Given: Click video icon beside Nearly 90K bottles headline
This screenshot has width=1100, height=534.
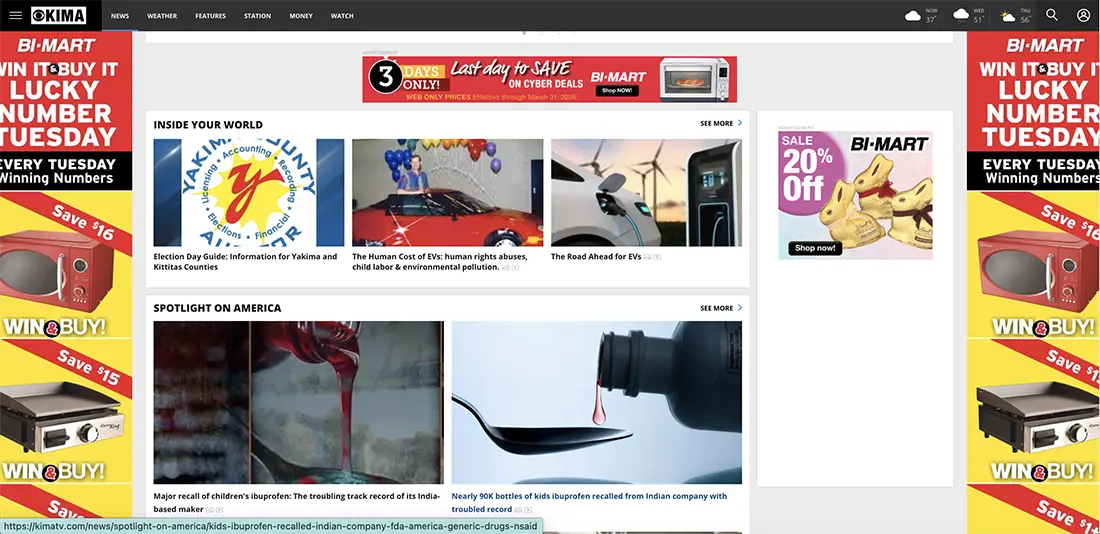Looking at the screenshot, I should coord(528,510).
